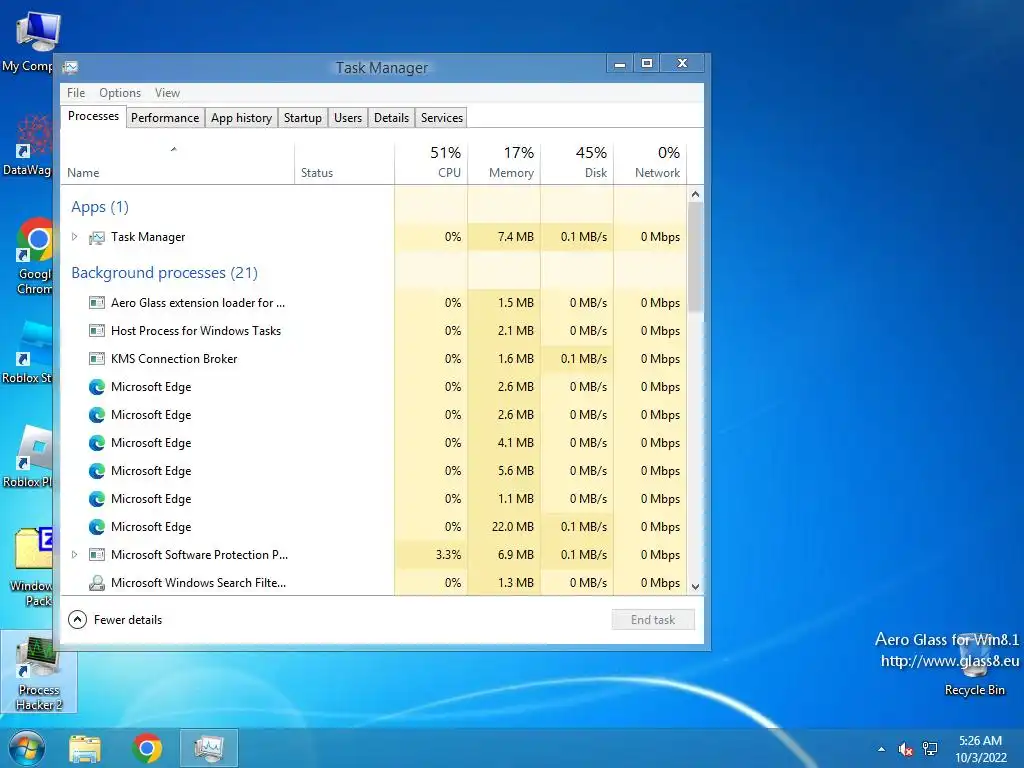Click the Host Process for Windows Tasks icon

point(97,331)
